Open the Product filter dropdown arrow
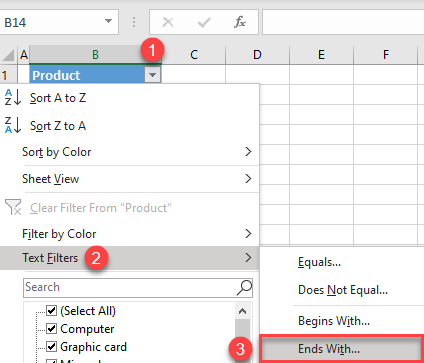The image size is (424, 363). pyautogui.click(x=153, y=75)
